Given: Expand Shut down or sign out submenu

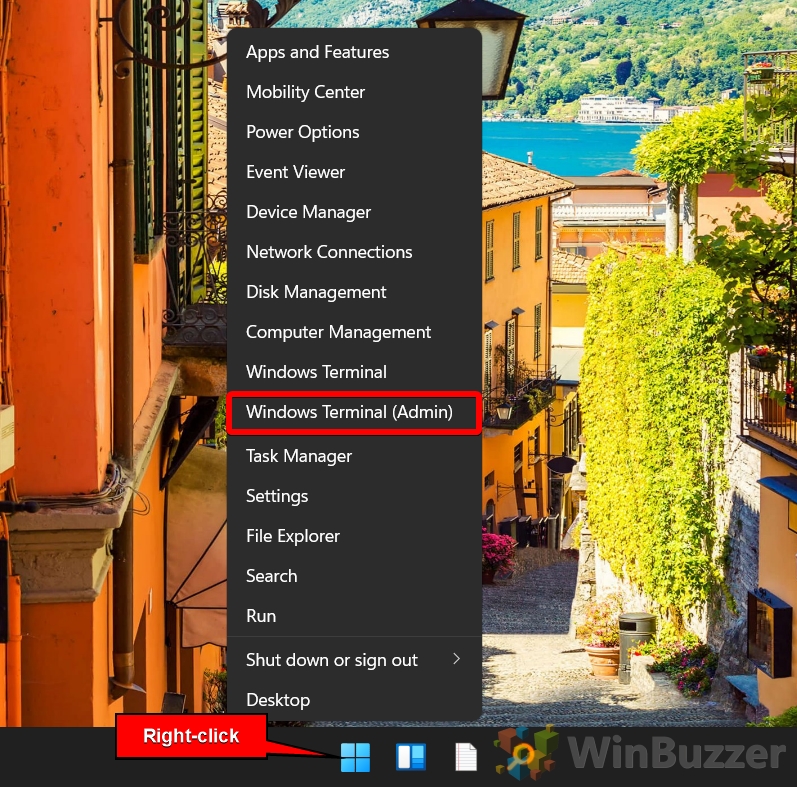Looking at the screenshot, I should [354, 660].
